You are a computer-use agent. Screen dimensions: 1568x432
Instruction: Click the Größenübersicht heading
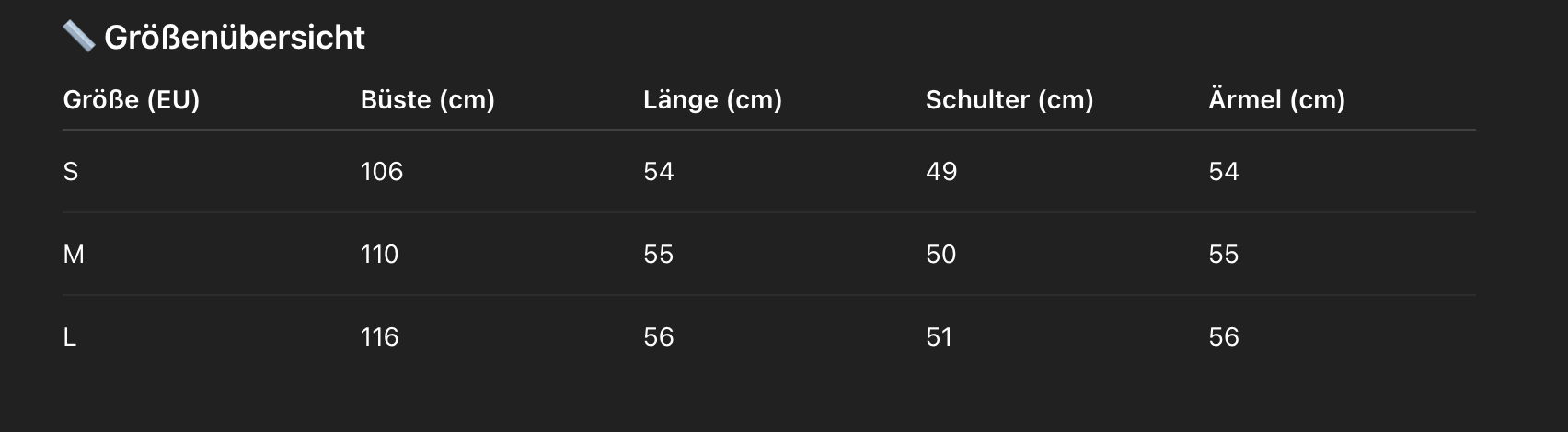(x=235, y=38)
